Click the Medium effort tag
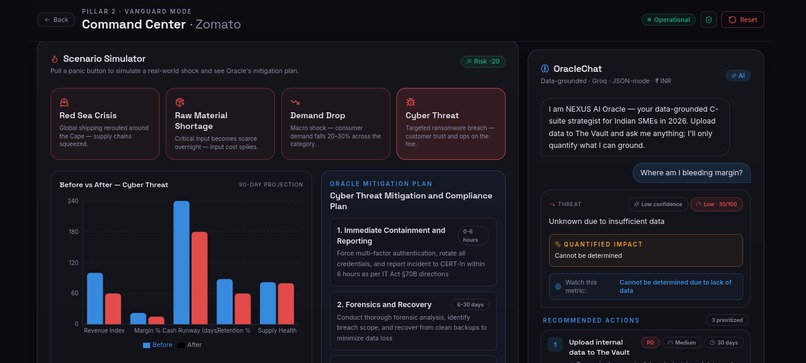This screenshot has width=806, height=363. [x=682, y=342]
